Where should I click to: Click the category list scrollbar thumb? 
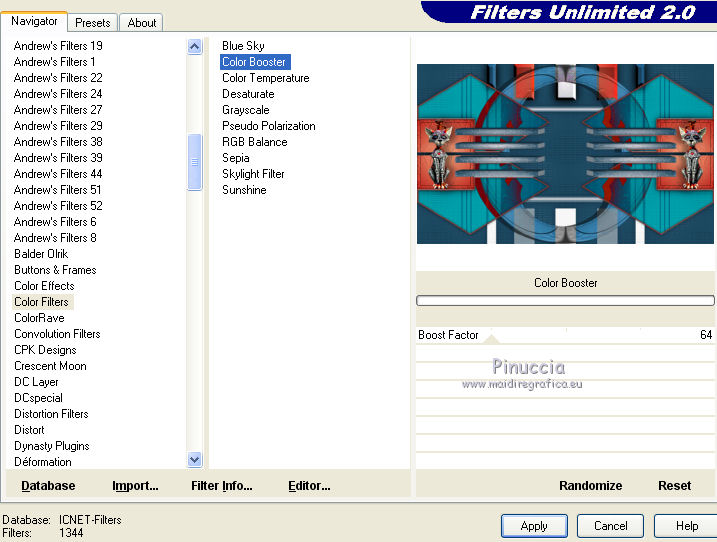(x=194, y=162)
